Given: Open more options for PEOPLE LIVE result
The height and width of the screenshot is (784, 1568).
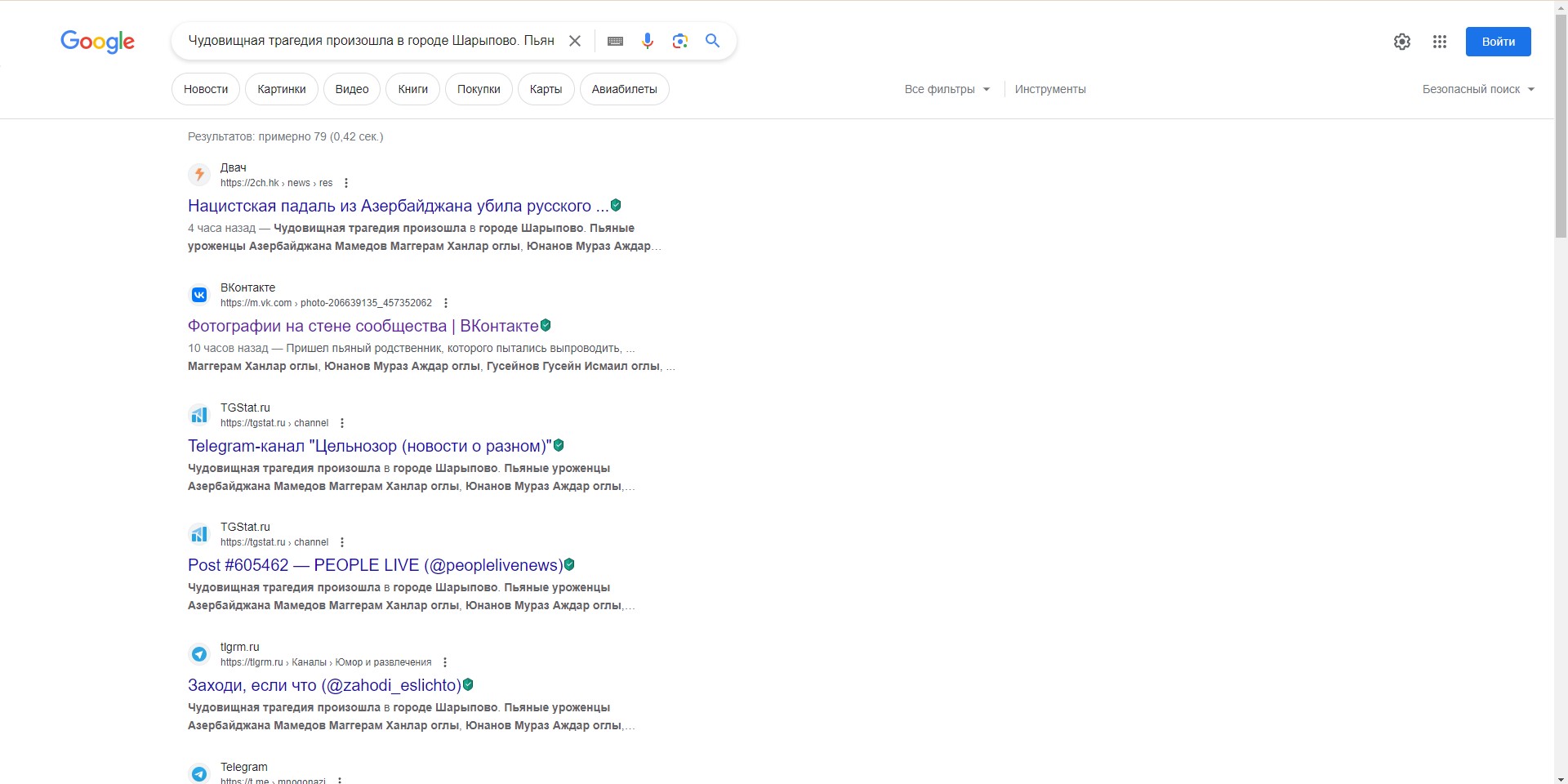Looking at the screenshot, I should [342, 542].
